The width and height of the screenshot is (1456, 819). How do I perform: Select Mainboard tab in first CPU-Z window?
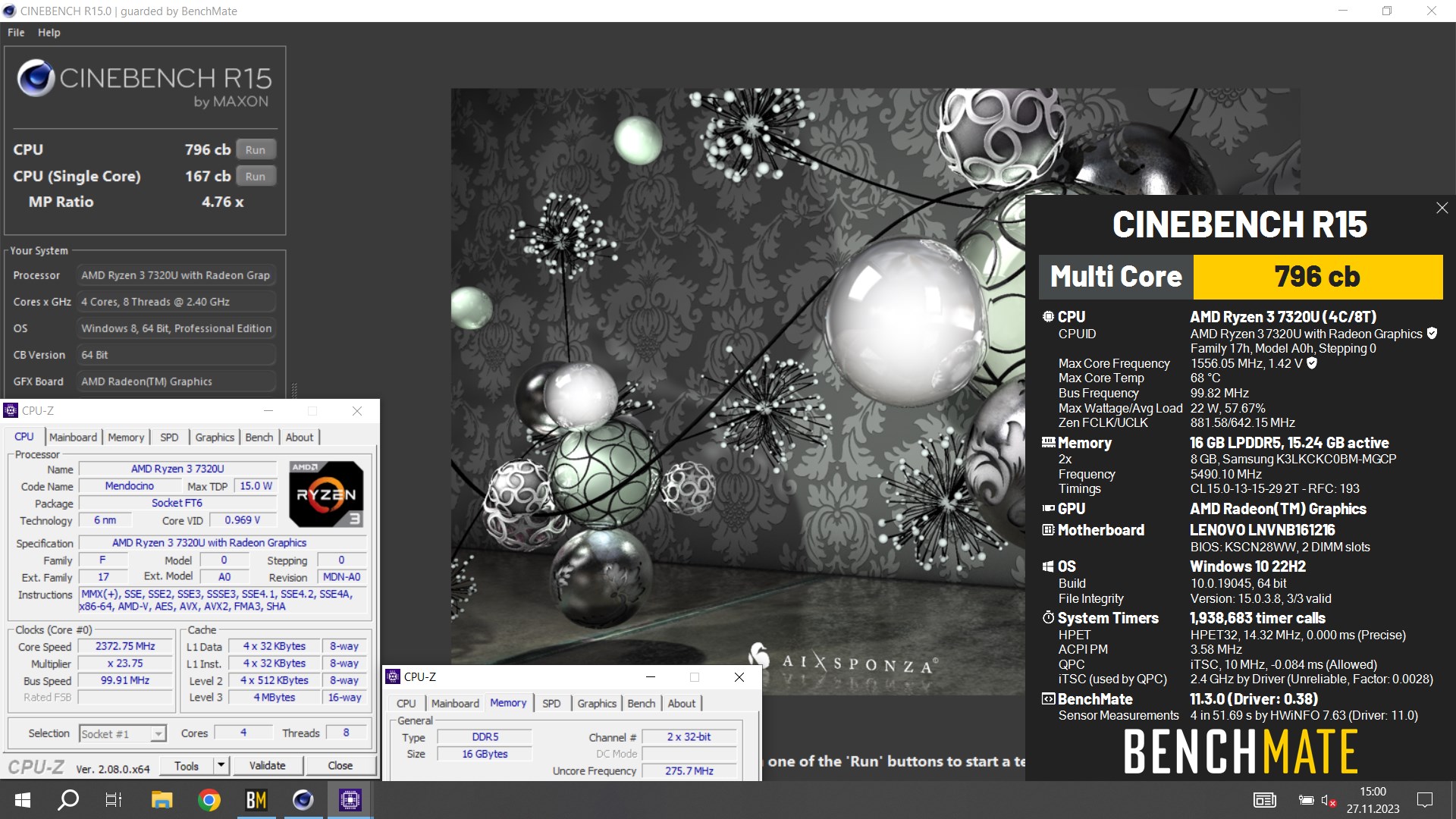73,438
